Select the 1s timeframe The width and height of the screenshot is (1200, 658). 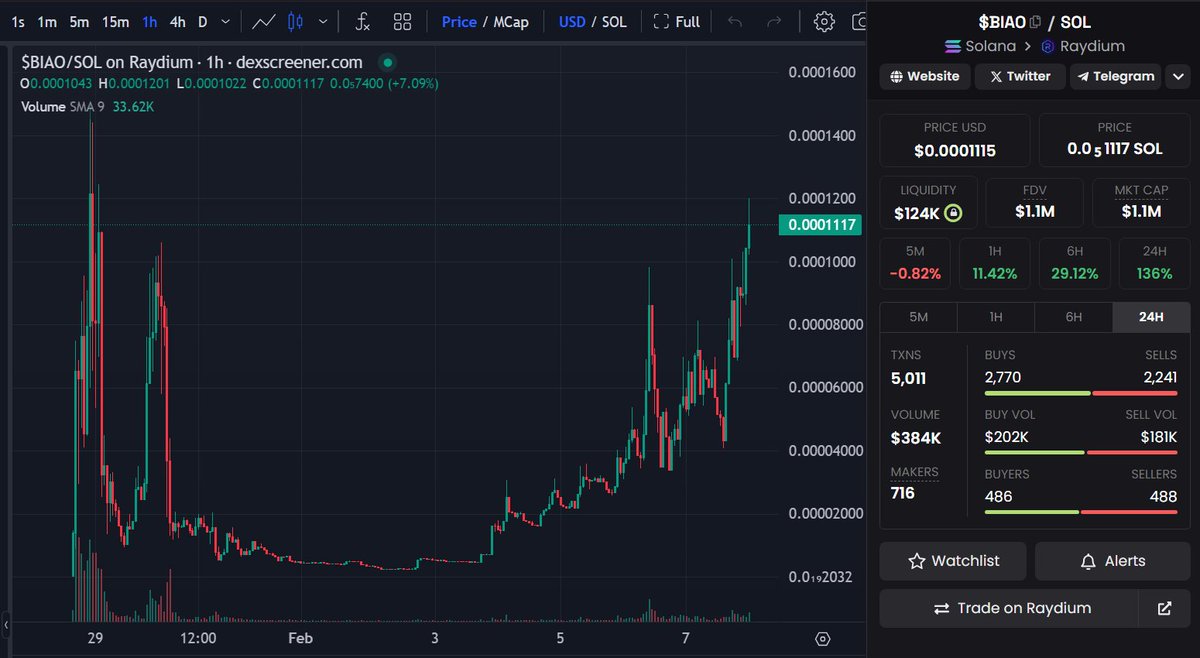(x=18, y=21)
